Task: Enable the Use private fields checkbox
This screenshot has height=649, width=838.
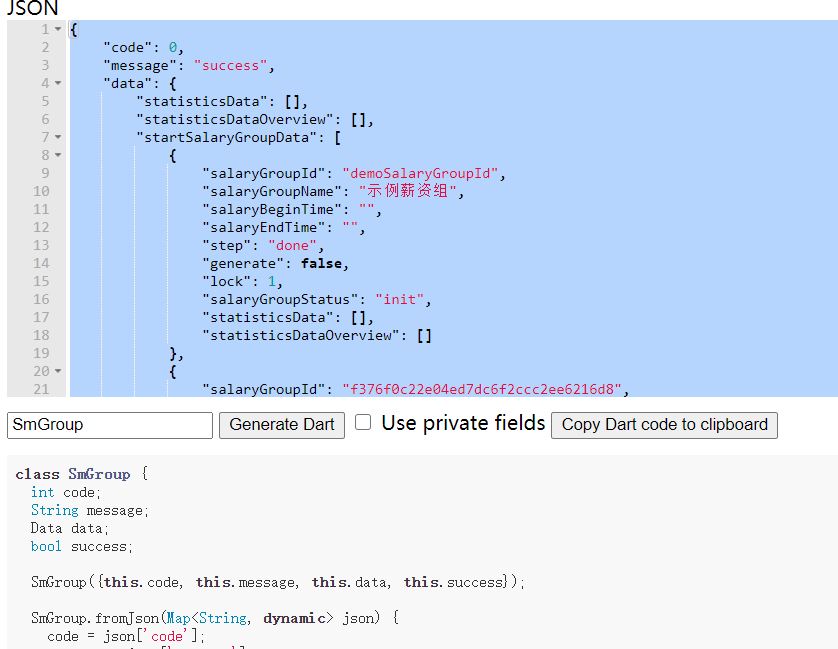Action: point(363,422)
